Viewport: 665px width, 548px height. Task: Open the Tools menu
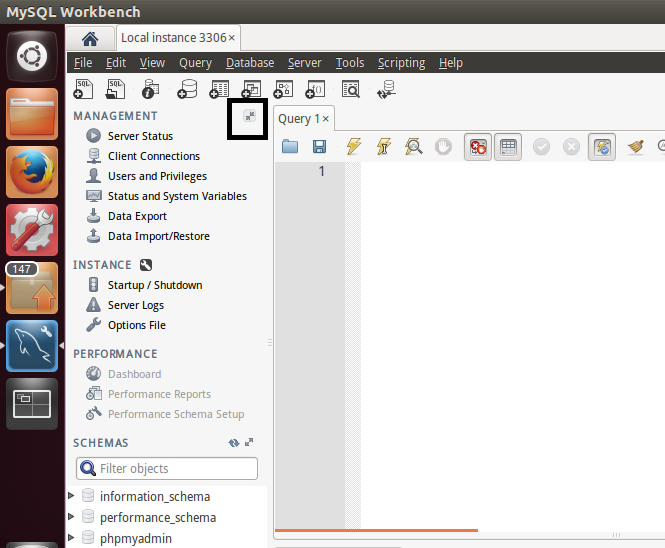pos(350,63)
